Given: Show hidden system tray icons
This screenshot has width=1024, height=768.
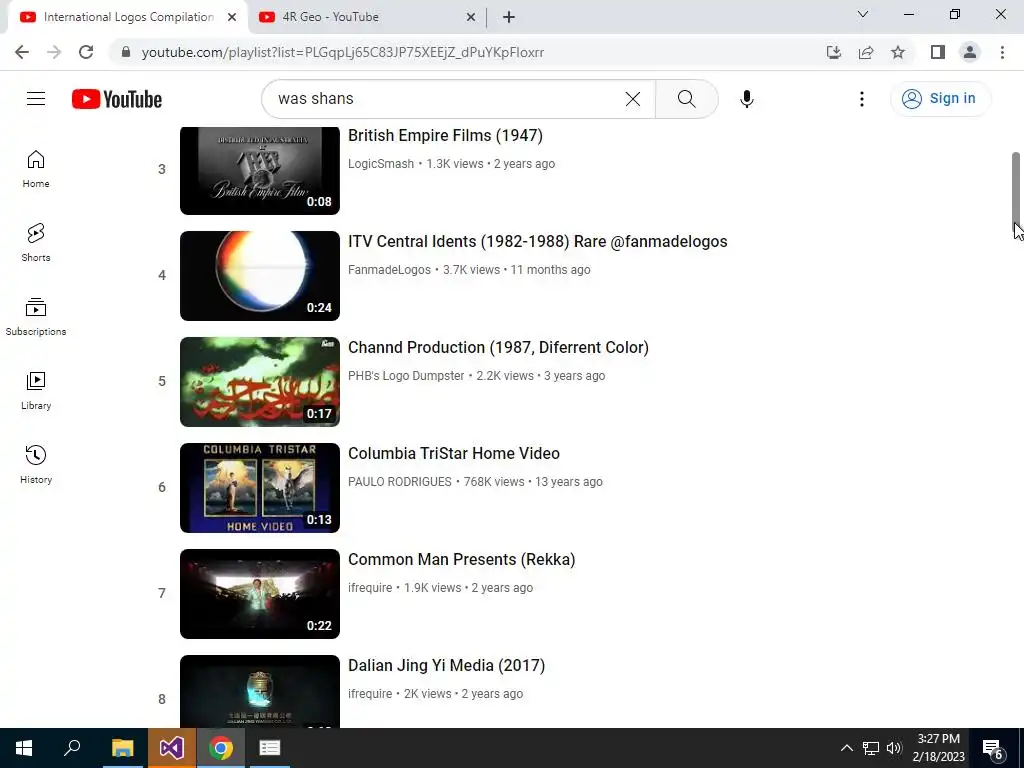Looking at the screenshot, I should tap(846, 748).
